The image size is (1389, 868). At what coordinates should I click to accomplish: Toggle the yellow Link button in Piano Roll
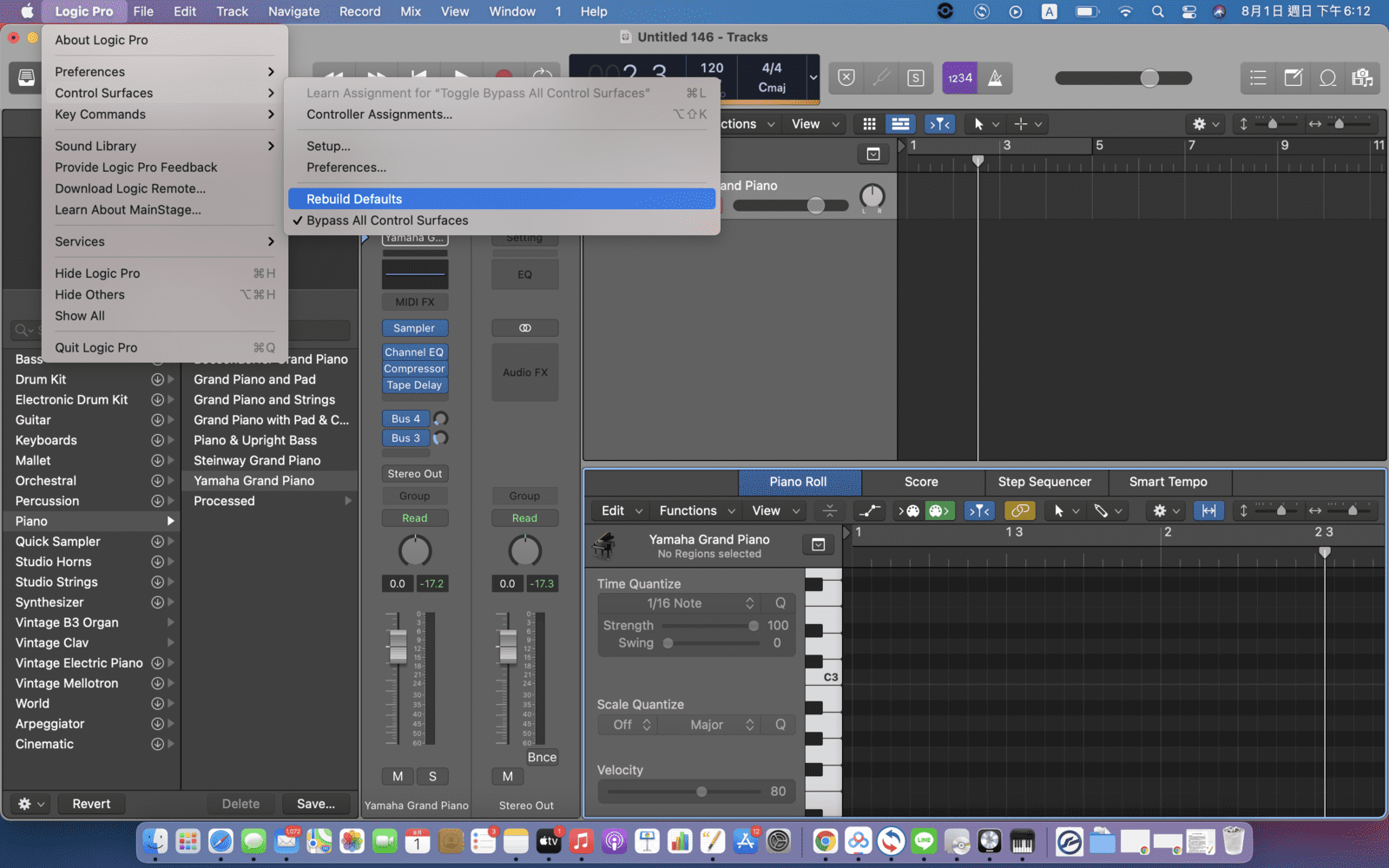pyautogui.click(x=1020, y=510)
